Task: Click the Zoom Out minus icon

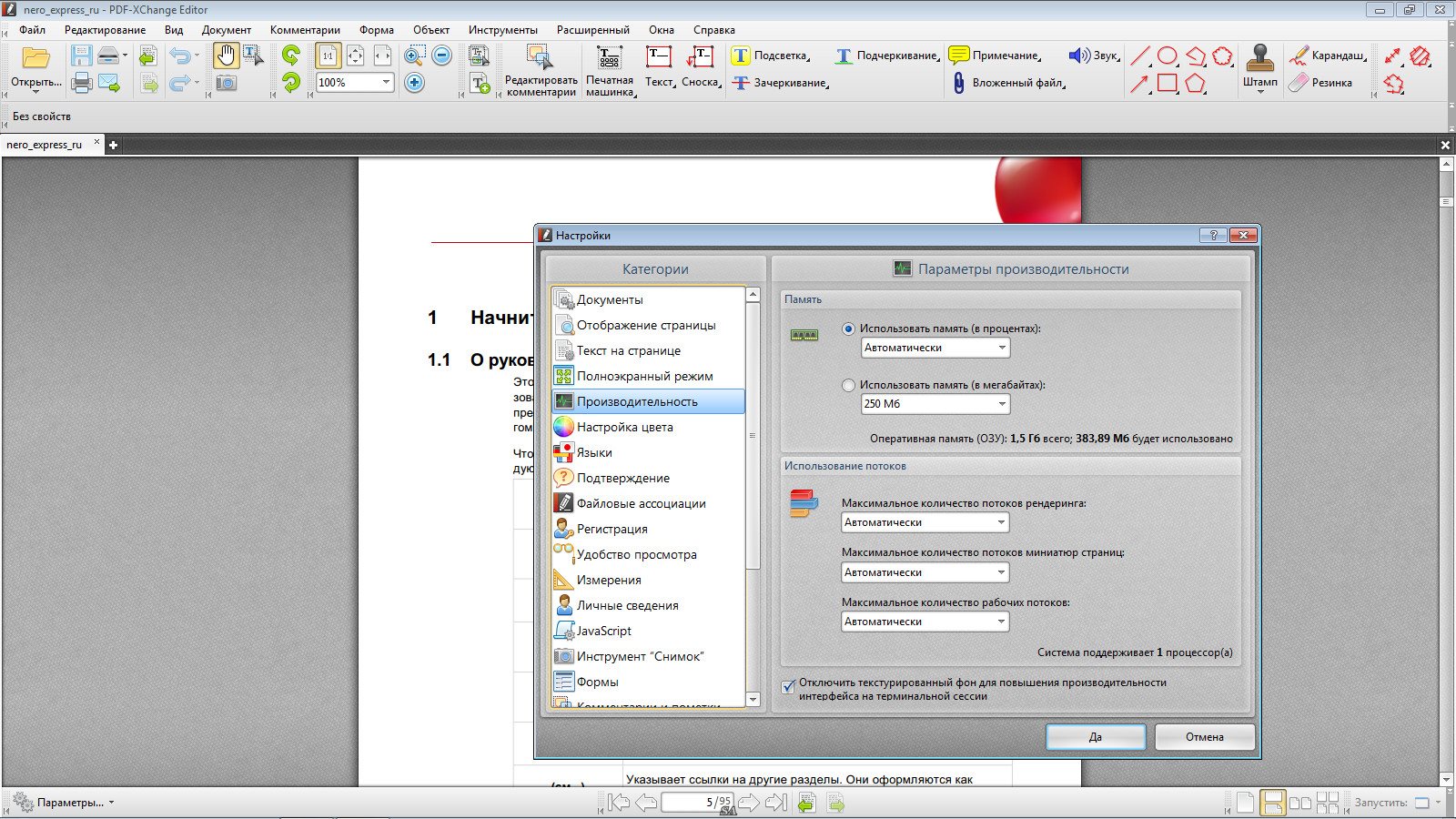Action: point(441,56)
